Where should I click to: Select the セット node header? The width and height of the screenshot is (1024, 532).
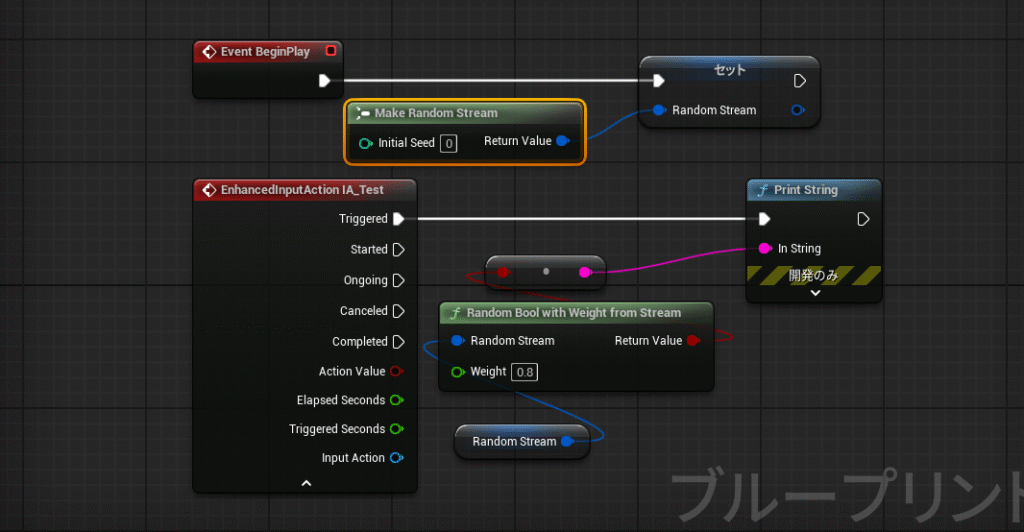(729, 70)
